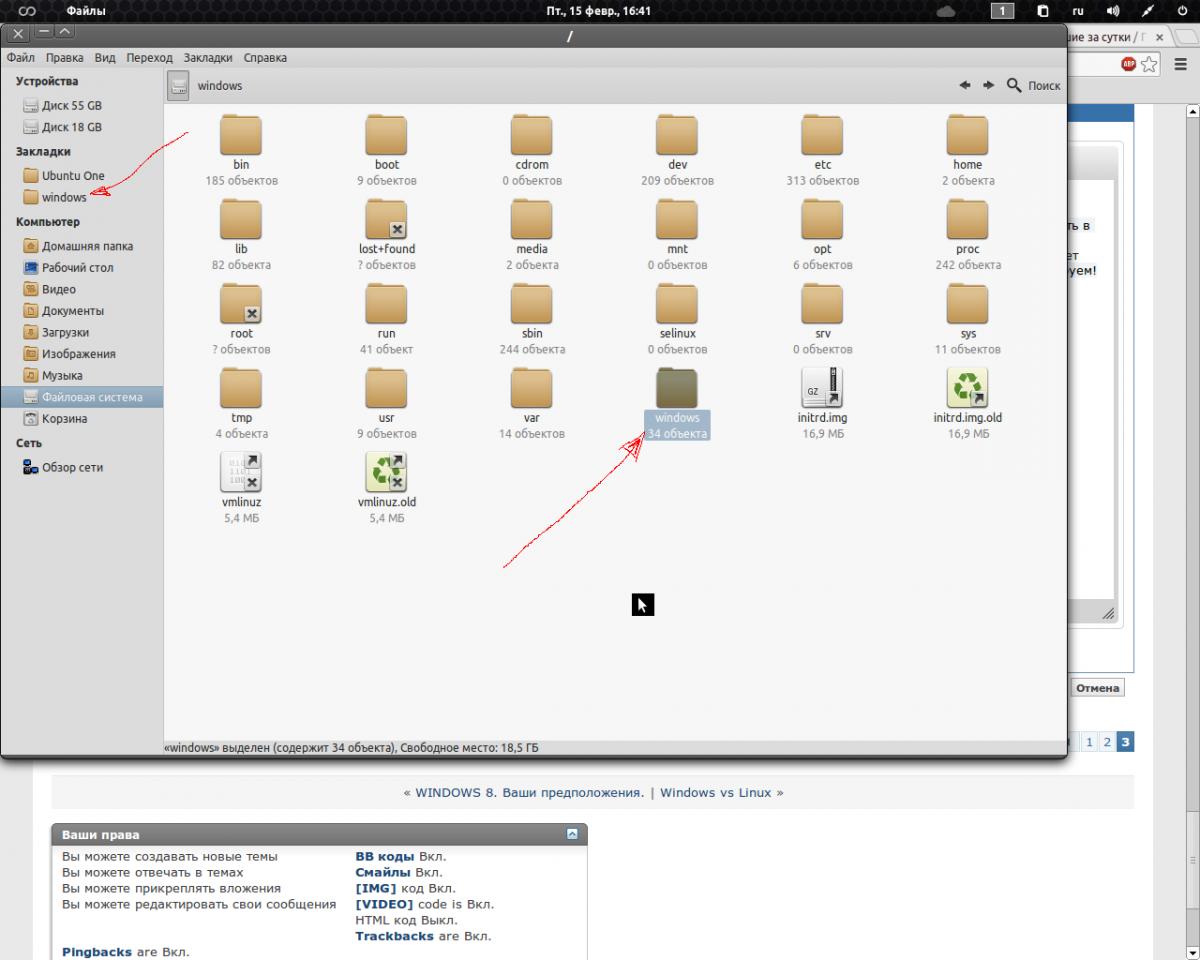Click the Adblock Plus ABP icon
Image resolution: width=1200 pixels, height=960 pixels.
point(1128,64)
